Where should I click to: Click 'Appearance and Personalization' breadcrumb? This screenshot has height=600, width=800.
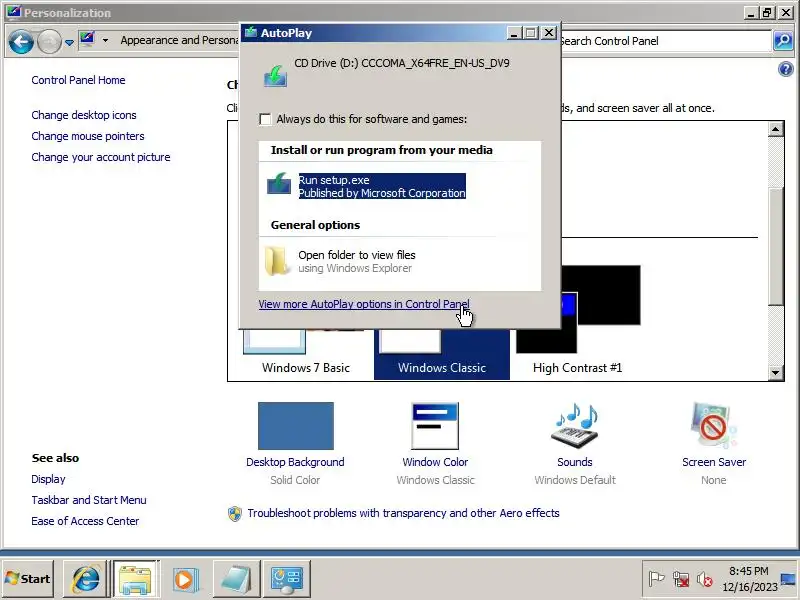pyautogui.click(x=179, y=40)
